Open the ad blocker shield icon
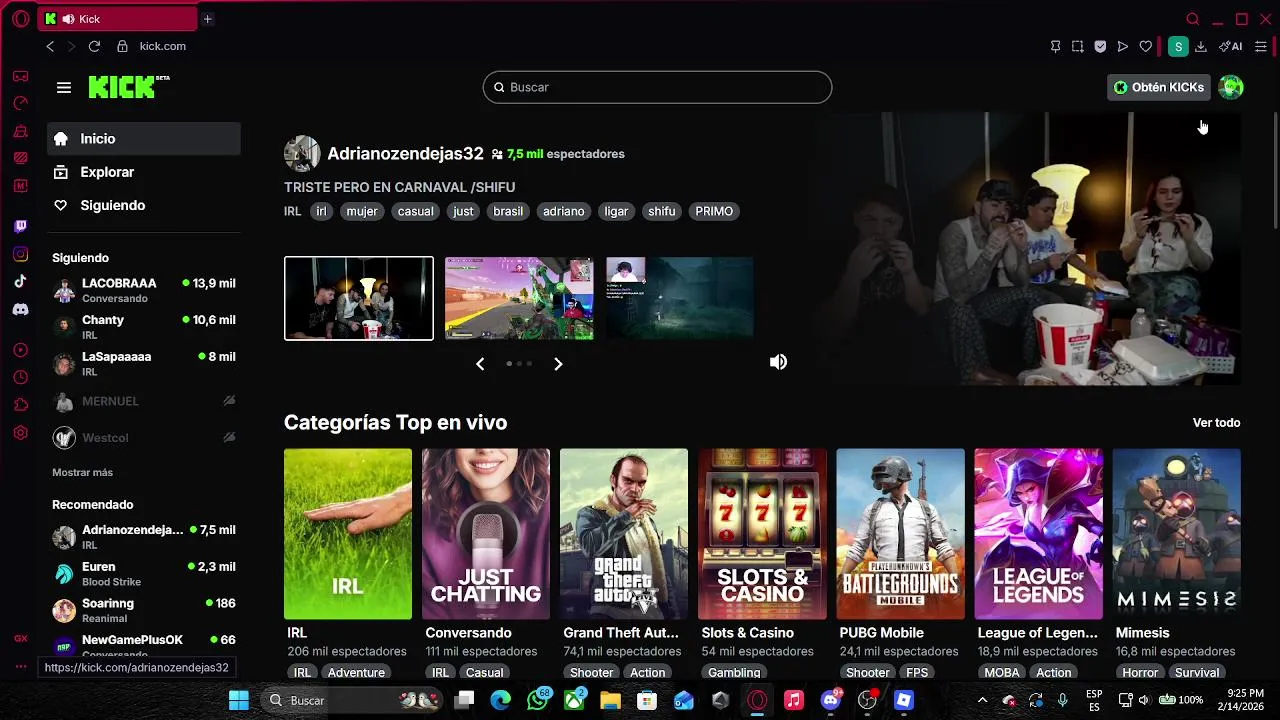This screenshot has height=720, width=1280. (x=1100, y=46)
